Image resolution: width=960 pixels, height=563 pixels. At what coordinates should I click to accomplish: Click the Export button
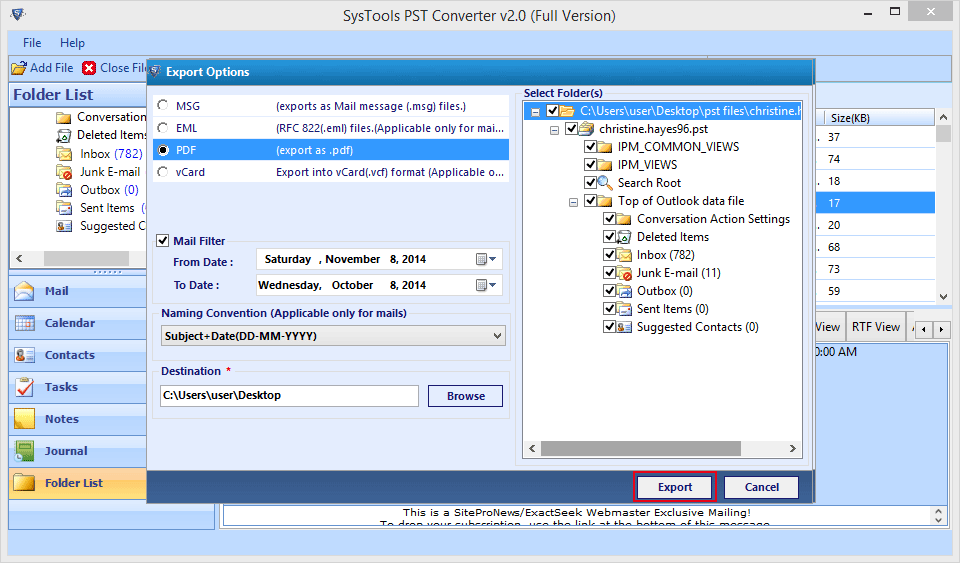click(x=675, y=487)
